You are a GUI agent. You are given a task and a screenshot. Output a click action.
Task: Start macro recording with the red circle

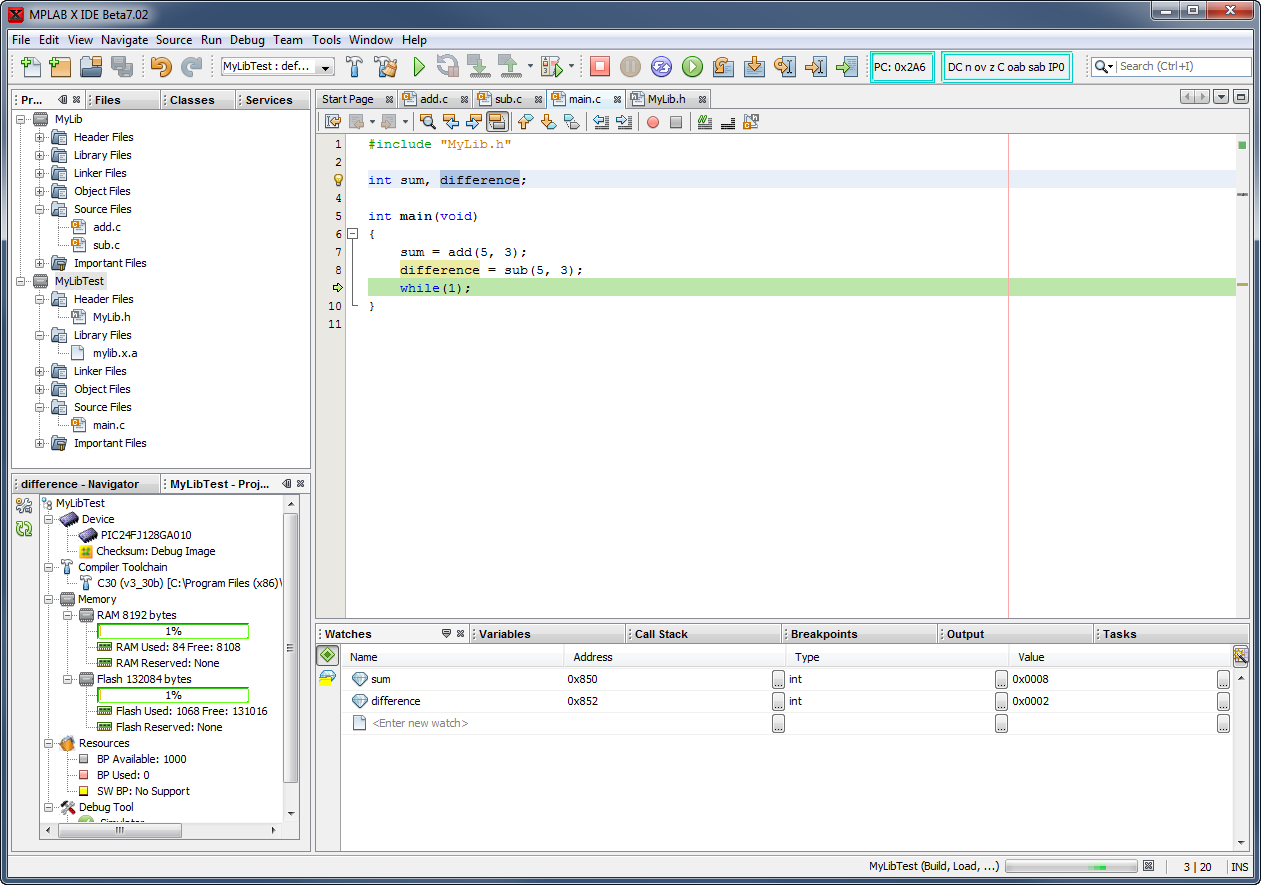[653, 122]
